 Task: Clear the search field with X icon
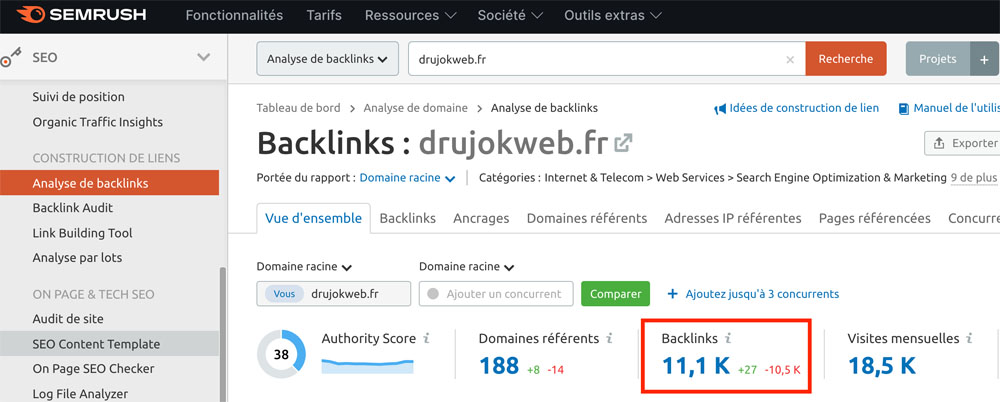tap(790, 59)
